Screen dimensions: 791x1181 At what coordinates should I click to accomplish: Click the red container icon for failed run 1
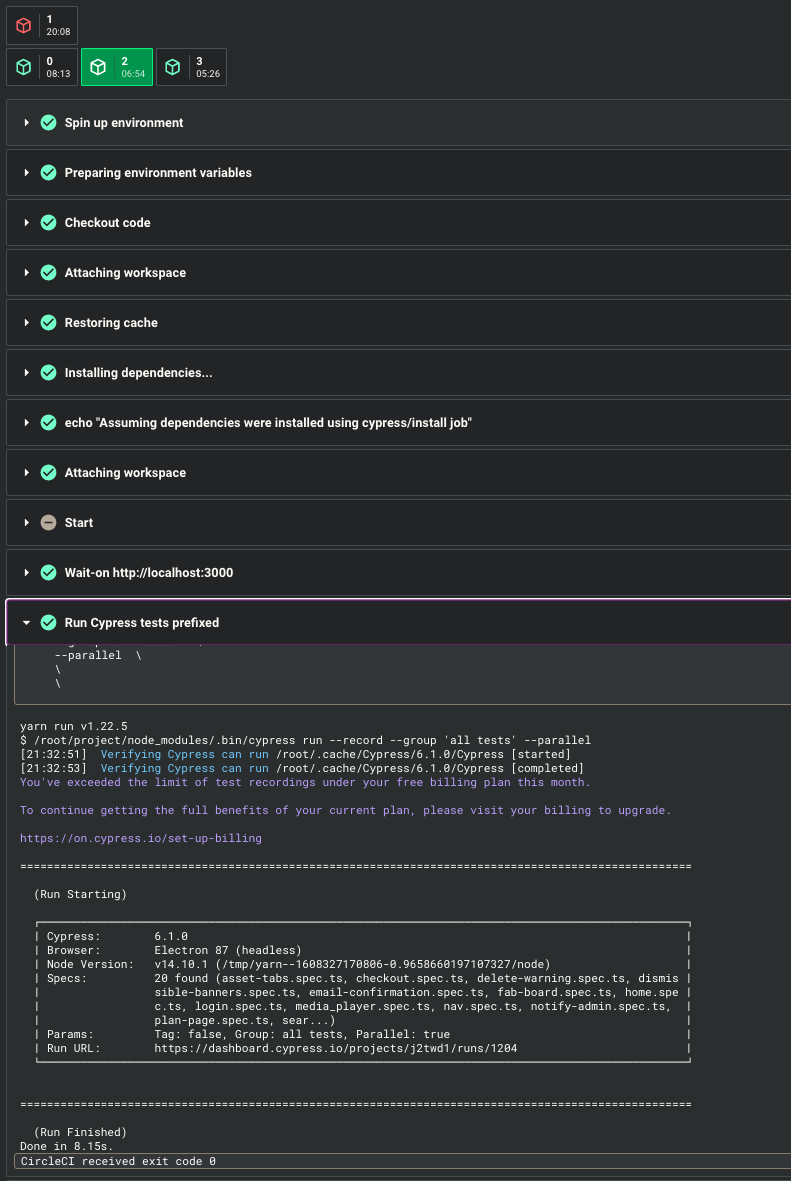tap(23, 25)
